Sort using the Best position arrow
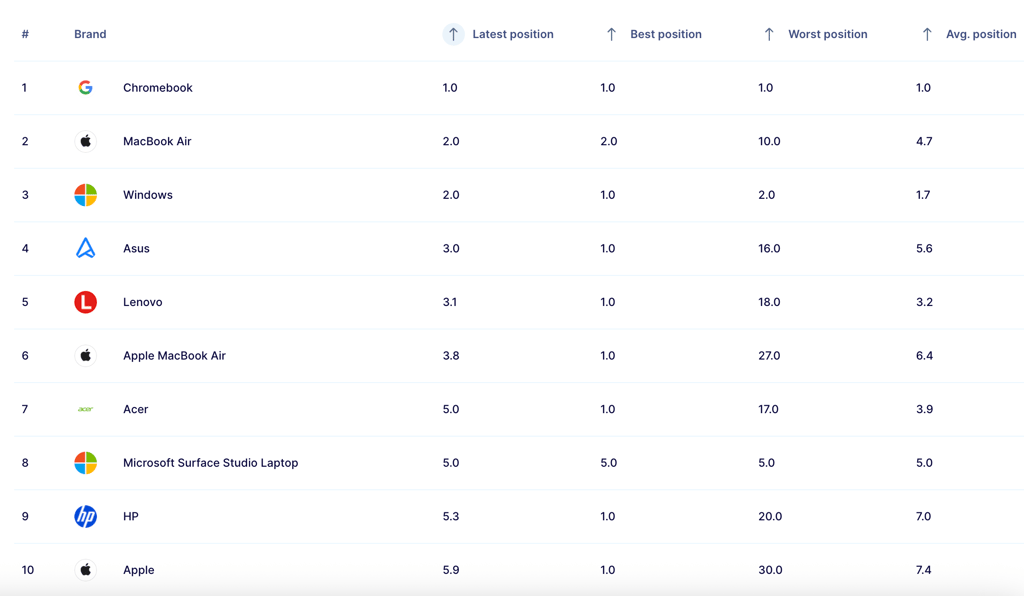Image resolution: width=1024 pixels, height=596 pixels. coord(611,34)
